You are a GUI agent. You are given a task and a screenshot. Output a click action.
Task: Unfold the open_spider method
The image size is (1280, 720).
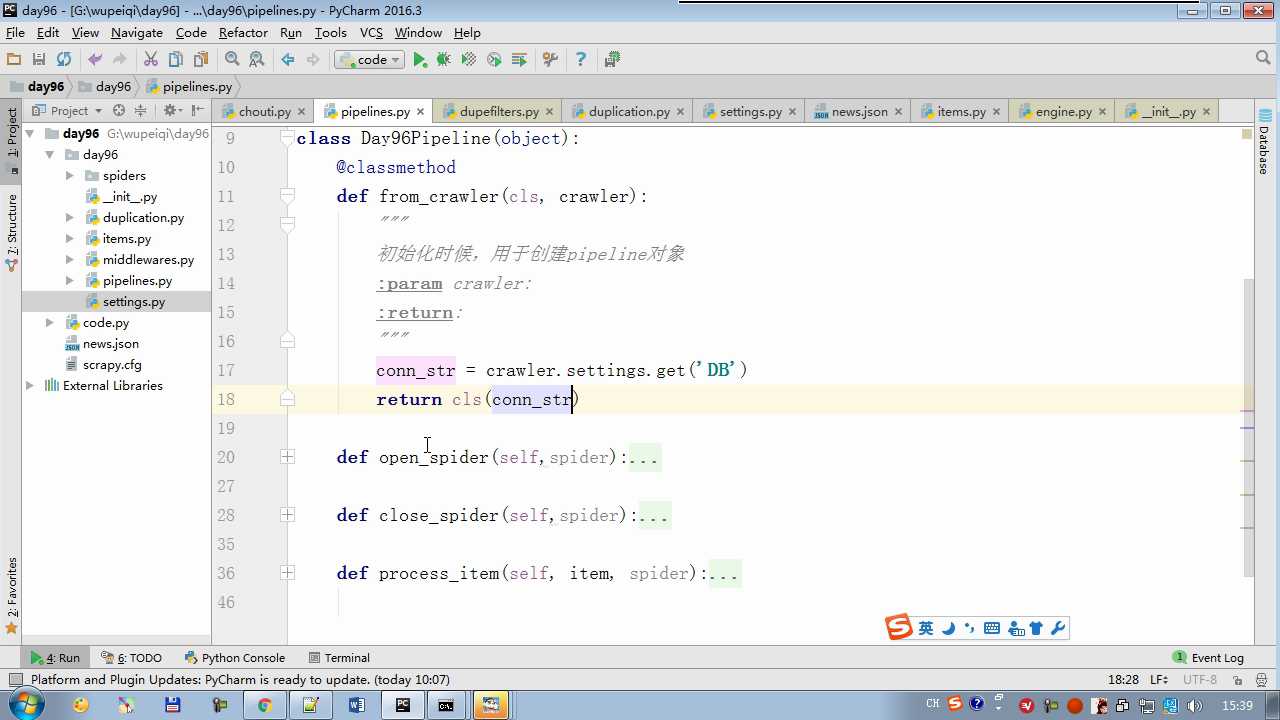point(288,457)
